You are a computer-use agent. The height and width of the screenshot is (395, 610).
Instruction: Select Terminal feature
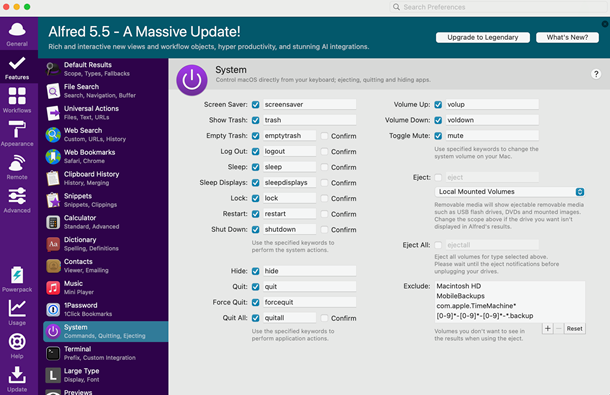[105, 353]
